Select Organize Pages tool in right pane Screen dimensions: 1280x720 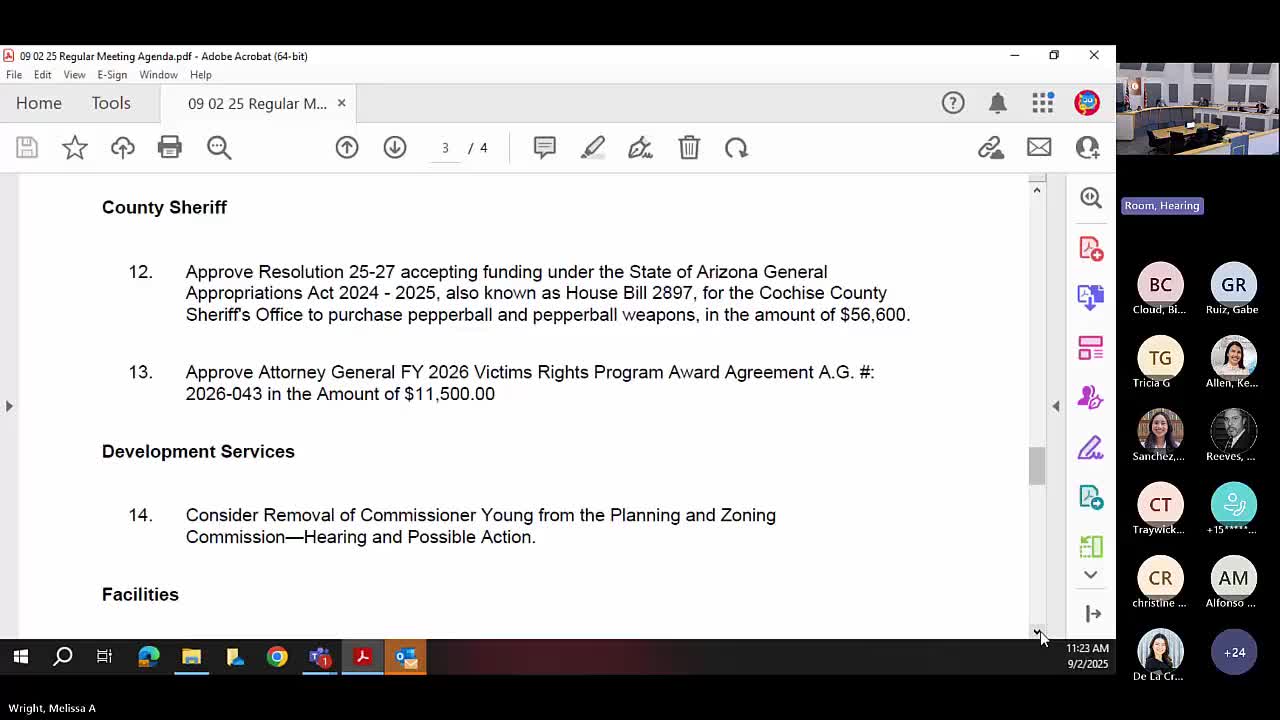(x=1091, y=347)
